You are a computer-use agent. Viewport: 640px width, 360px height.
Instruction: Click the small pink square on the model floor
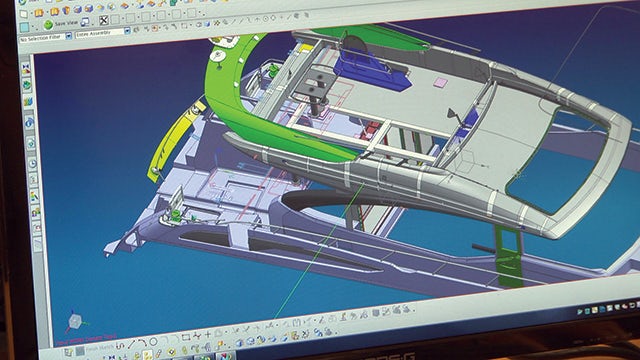click(441, 82)
